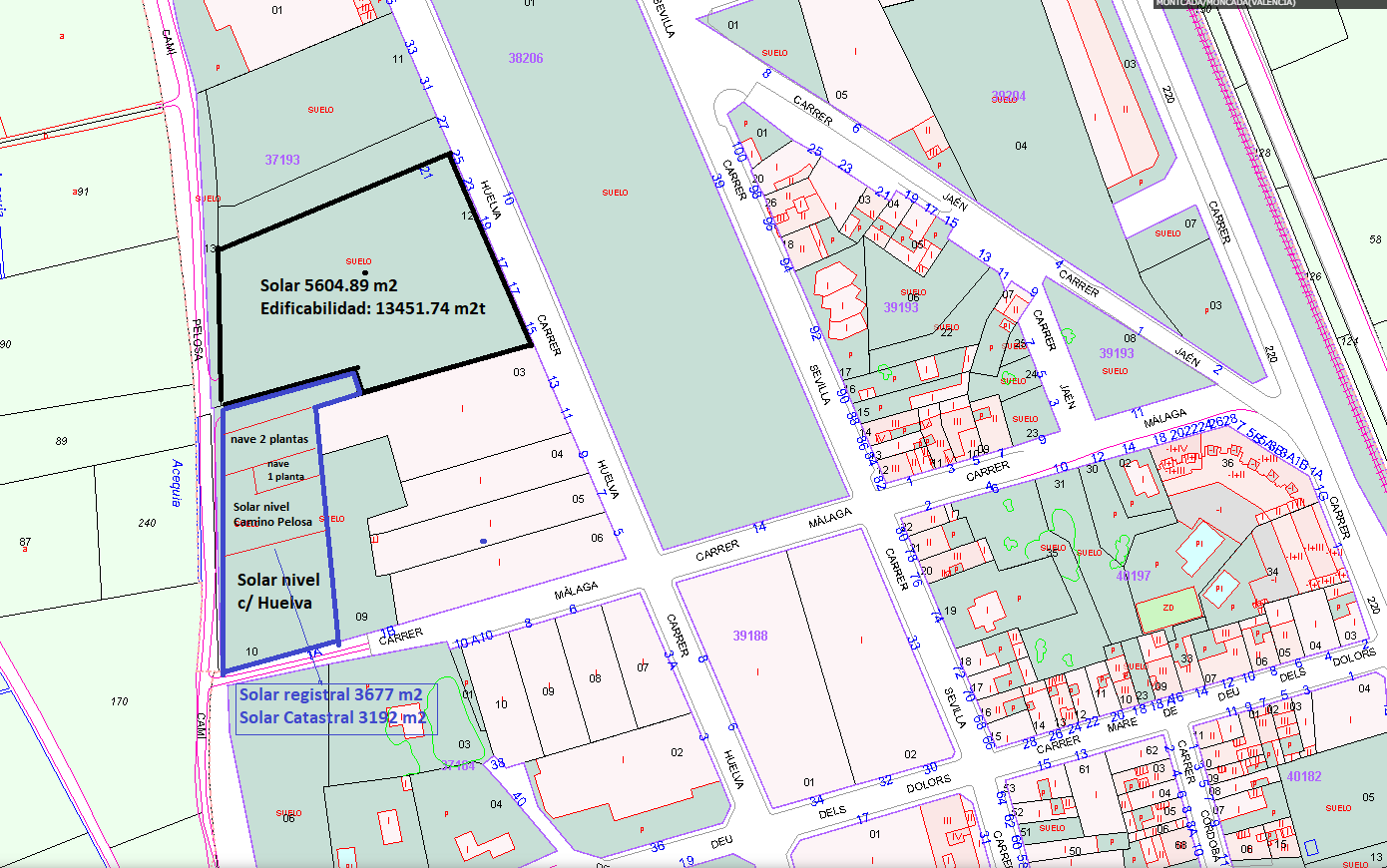
Task: Click the blue 'Acequia' label
Action: pos(177,483)
